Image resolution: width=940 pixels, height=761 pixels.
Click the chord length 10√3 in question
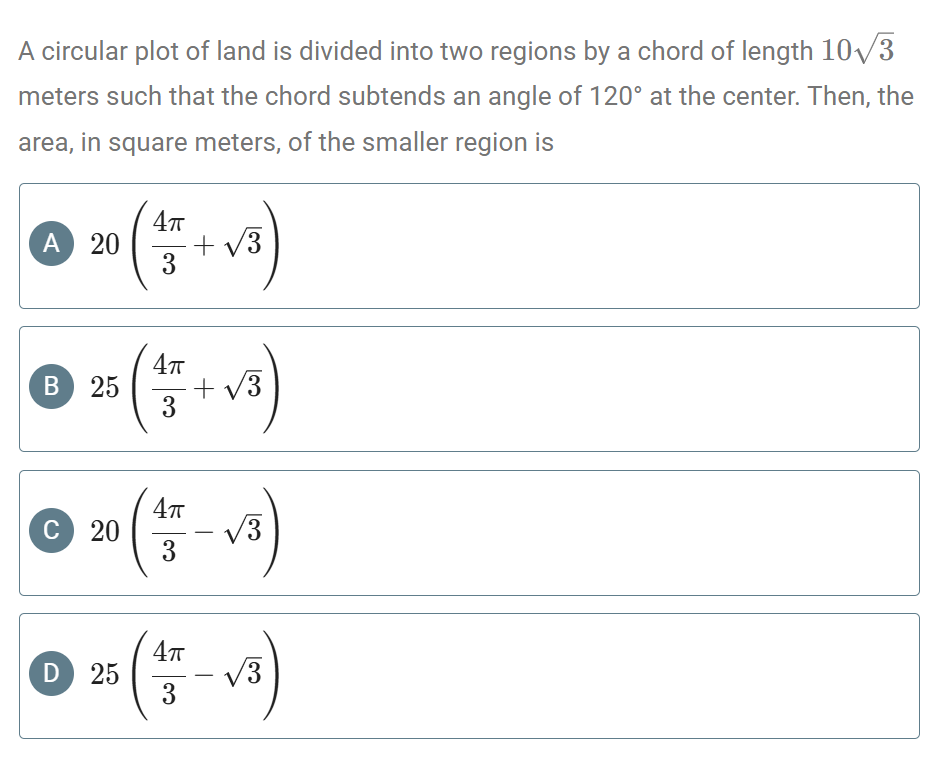coord(856,50)
